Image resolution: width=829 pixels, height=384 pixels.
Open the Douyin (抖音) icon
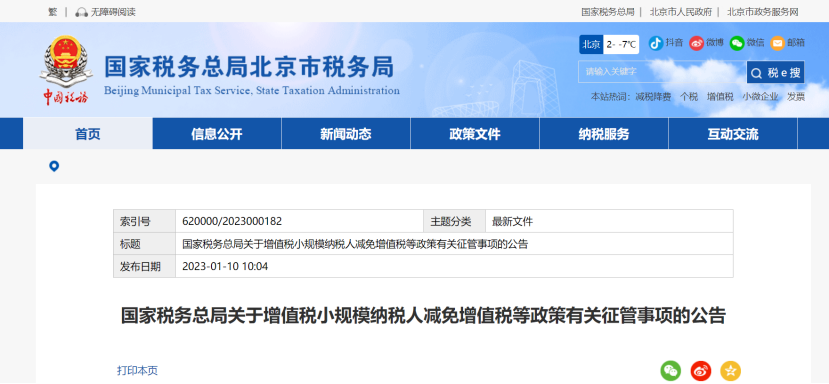(x=656, y=43)
